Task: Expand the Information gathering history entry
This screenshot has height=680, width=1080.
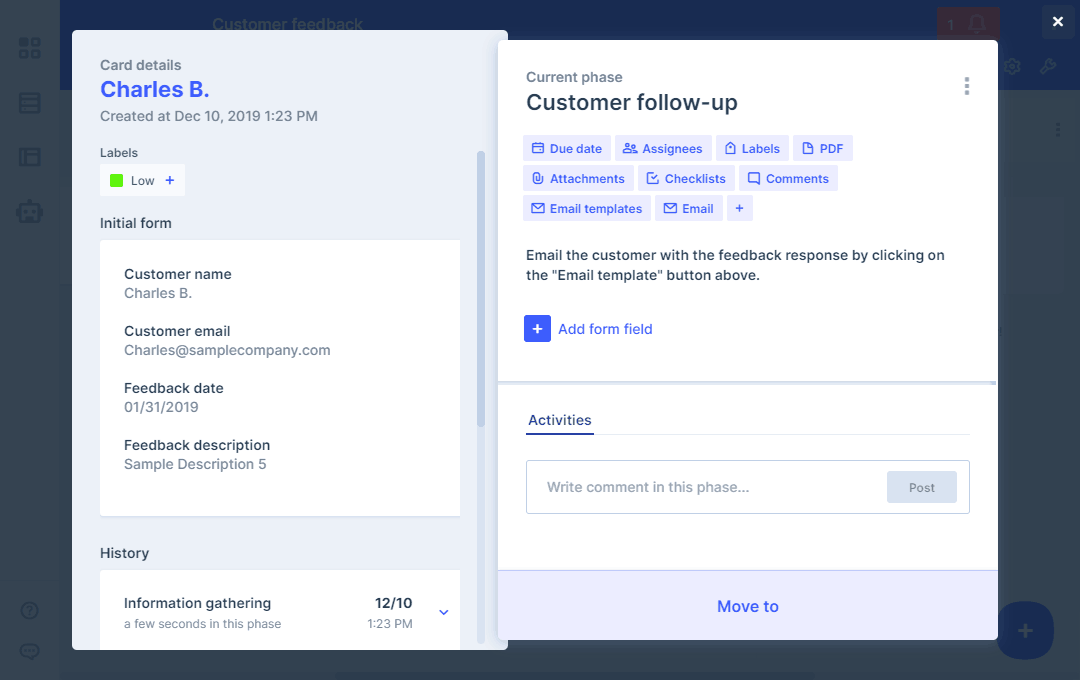Action: (444, 612)
